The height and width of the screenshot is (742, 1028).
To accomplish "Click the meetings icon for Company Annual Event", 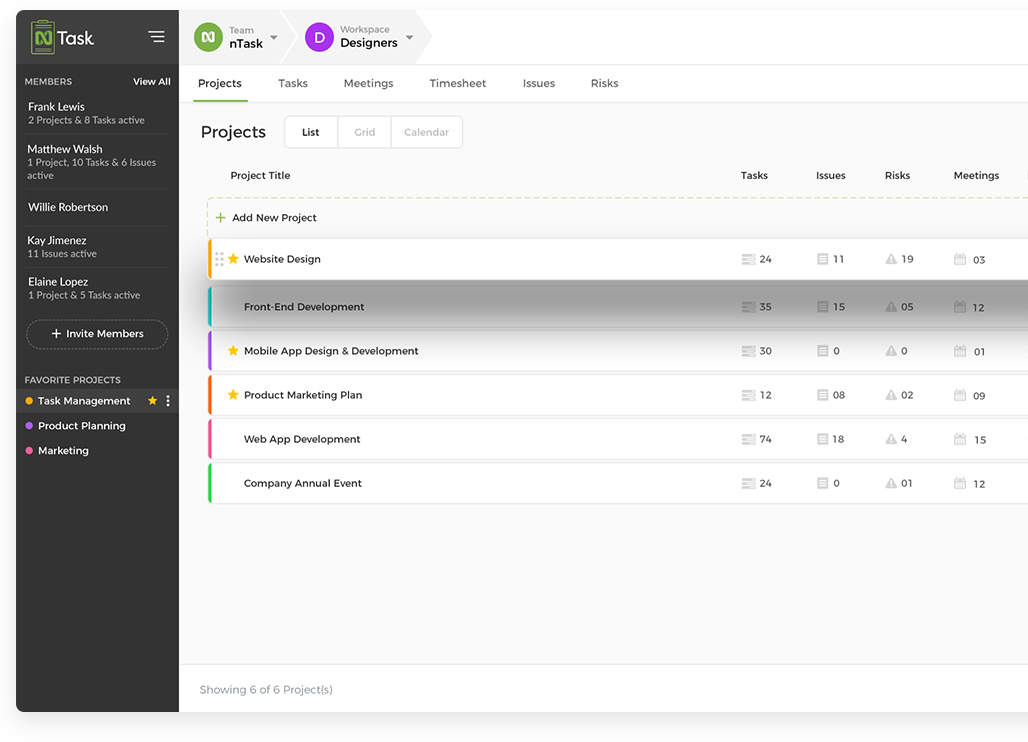I will tap(960, 483).
